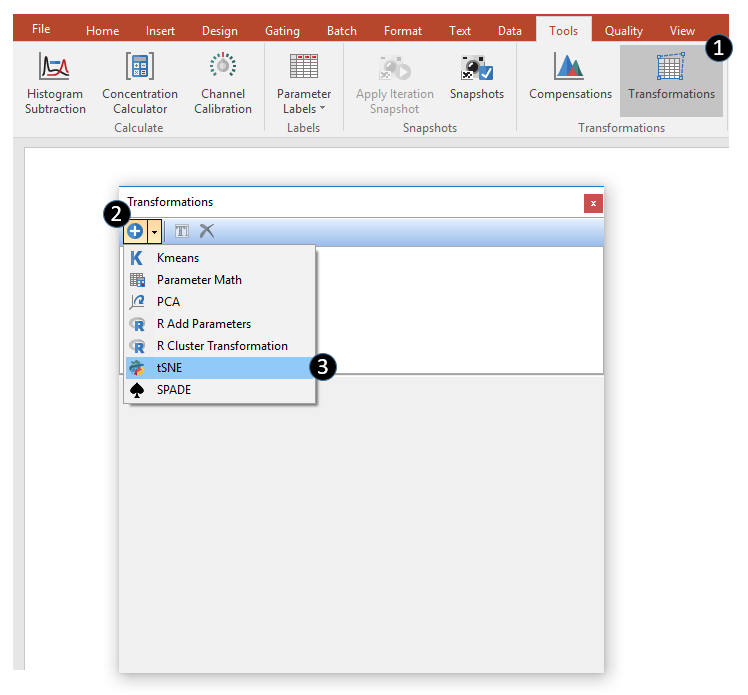Choose SPADE from the transformation menu

pos(174,390)
